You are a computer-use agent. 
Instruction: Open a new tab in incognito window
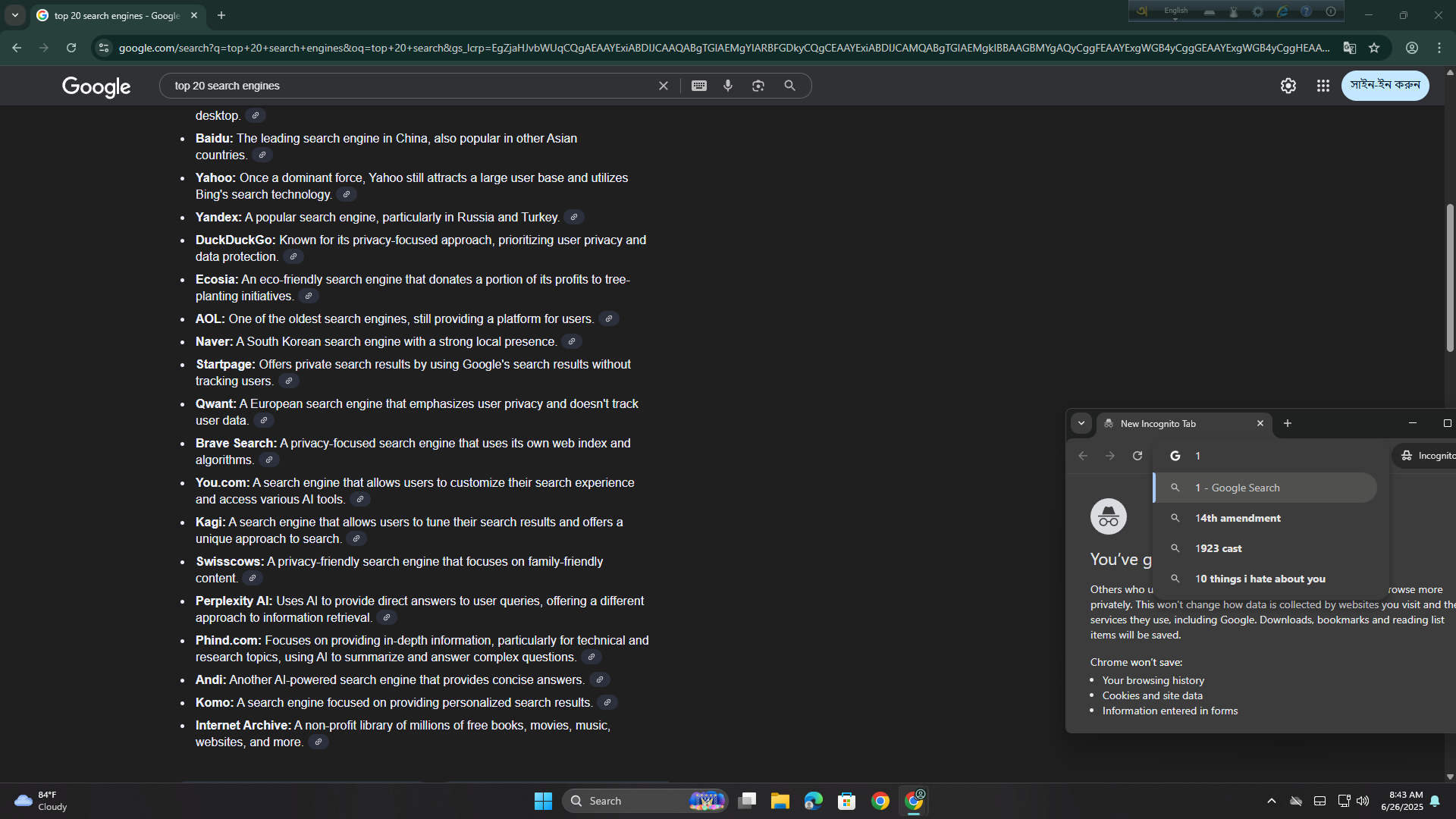[x=1288, y=423]
